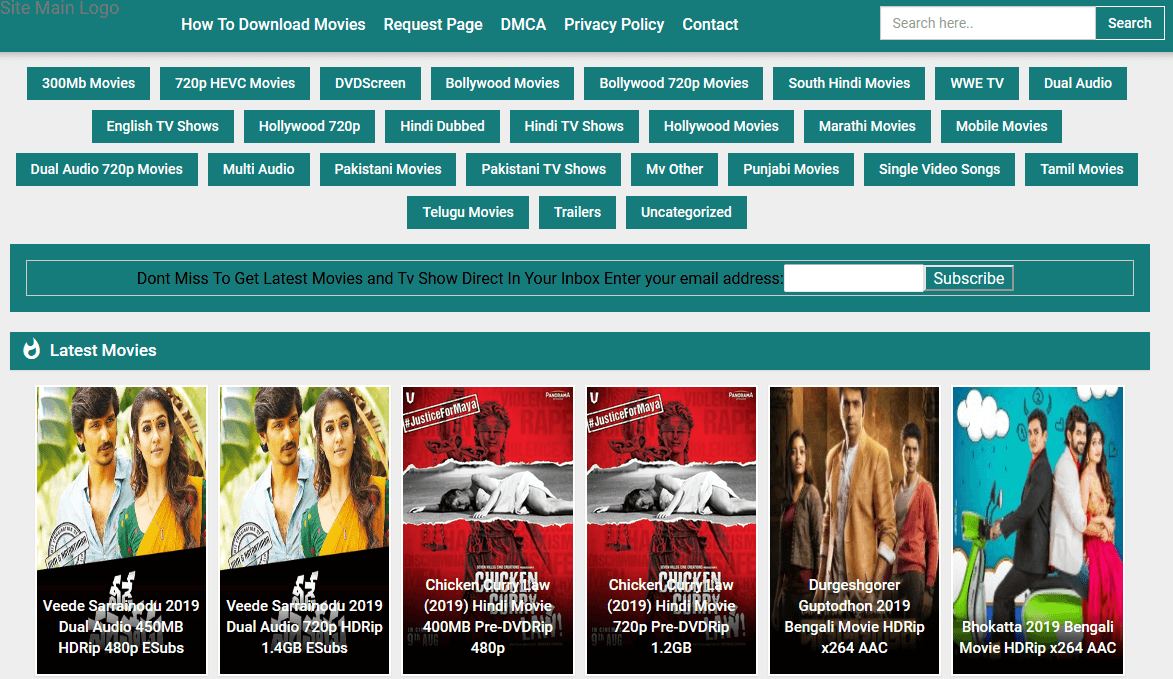
Task: Browse the Pakistani Movies category
Action: click(388, 169)
